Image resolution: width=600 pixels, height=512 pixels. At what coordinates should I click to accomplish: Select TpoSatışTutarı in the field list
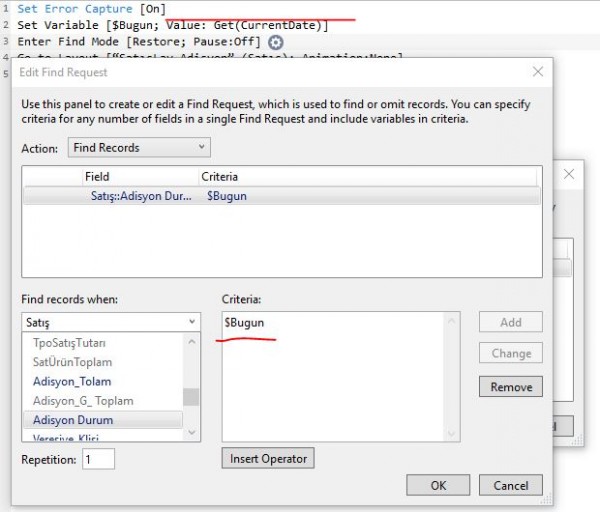[x=69, y=343]
